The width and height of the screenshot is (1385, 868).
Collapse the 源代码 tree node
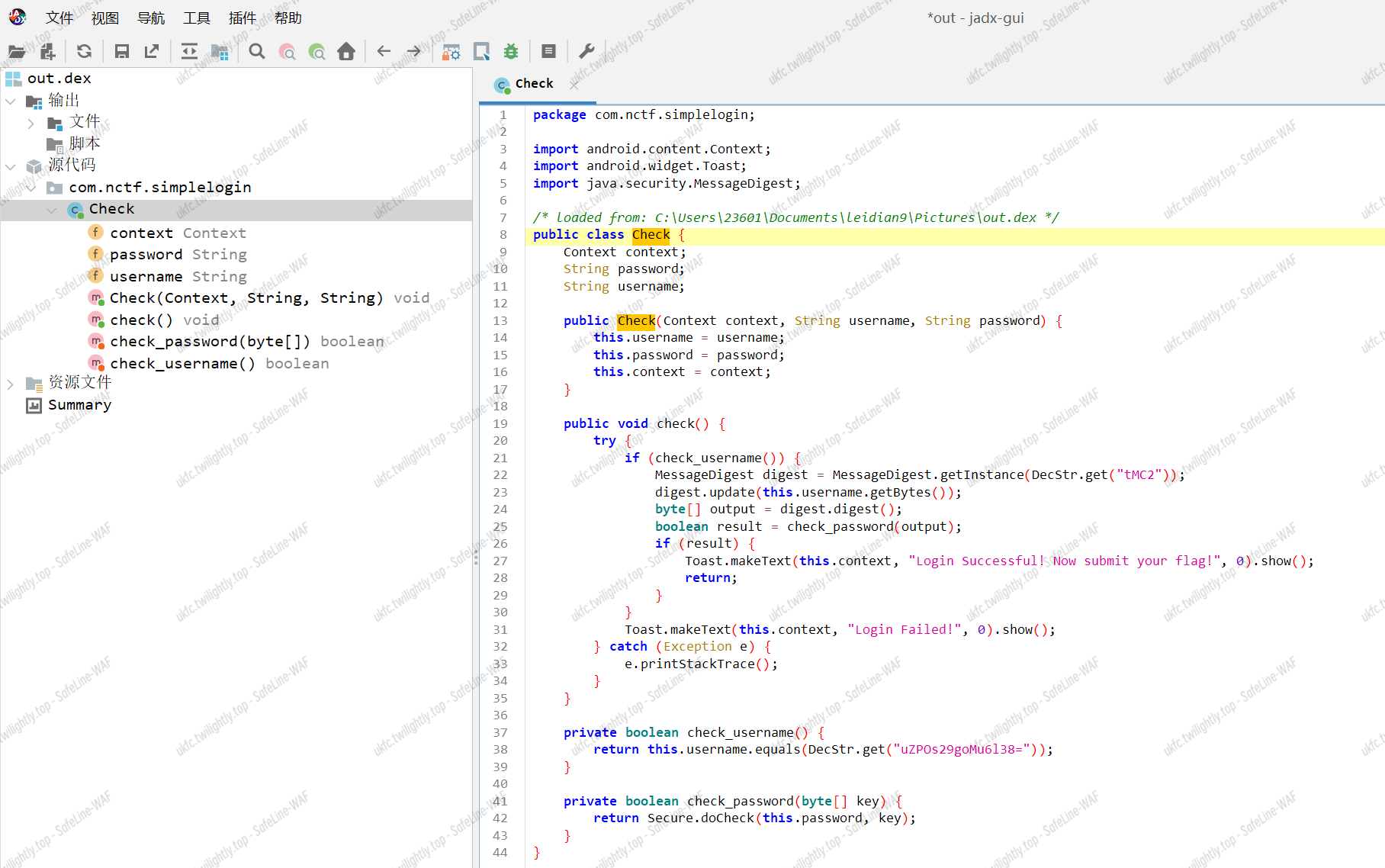coord(11,166)
